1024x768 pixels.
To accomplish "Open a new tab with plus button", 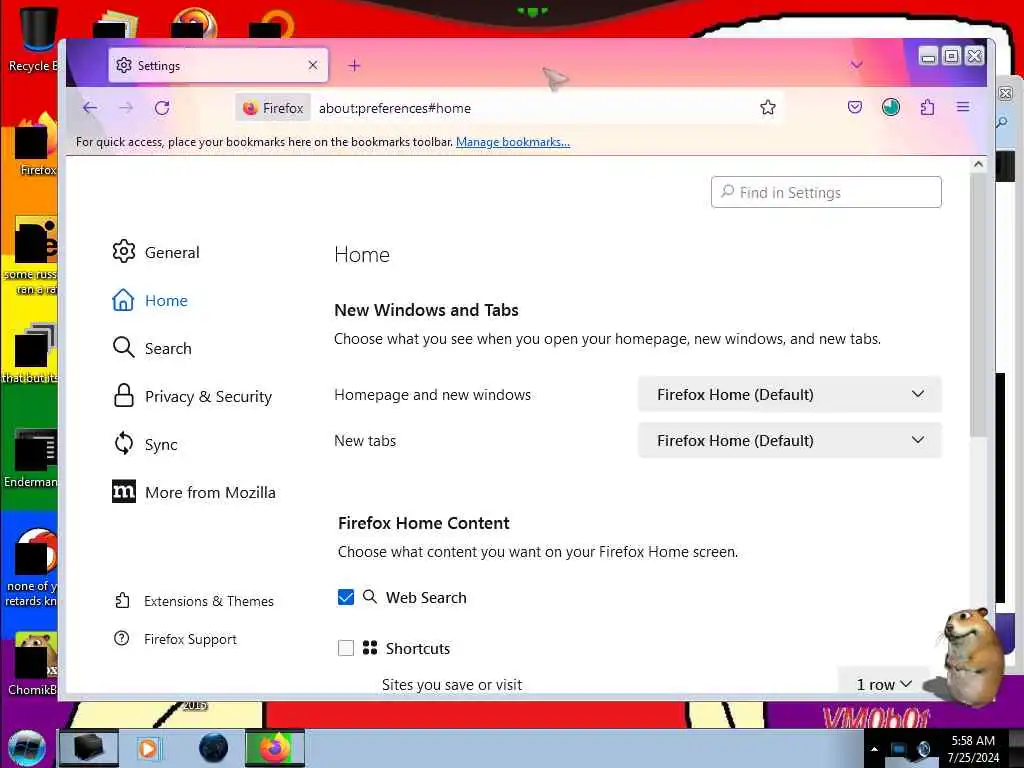I will pos(354,65).
